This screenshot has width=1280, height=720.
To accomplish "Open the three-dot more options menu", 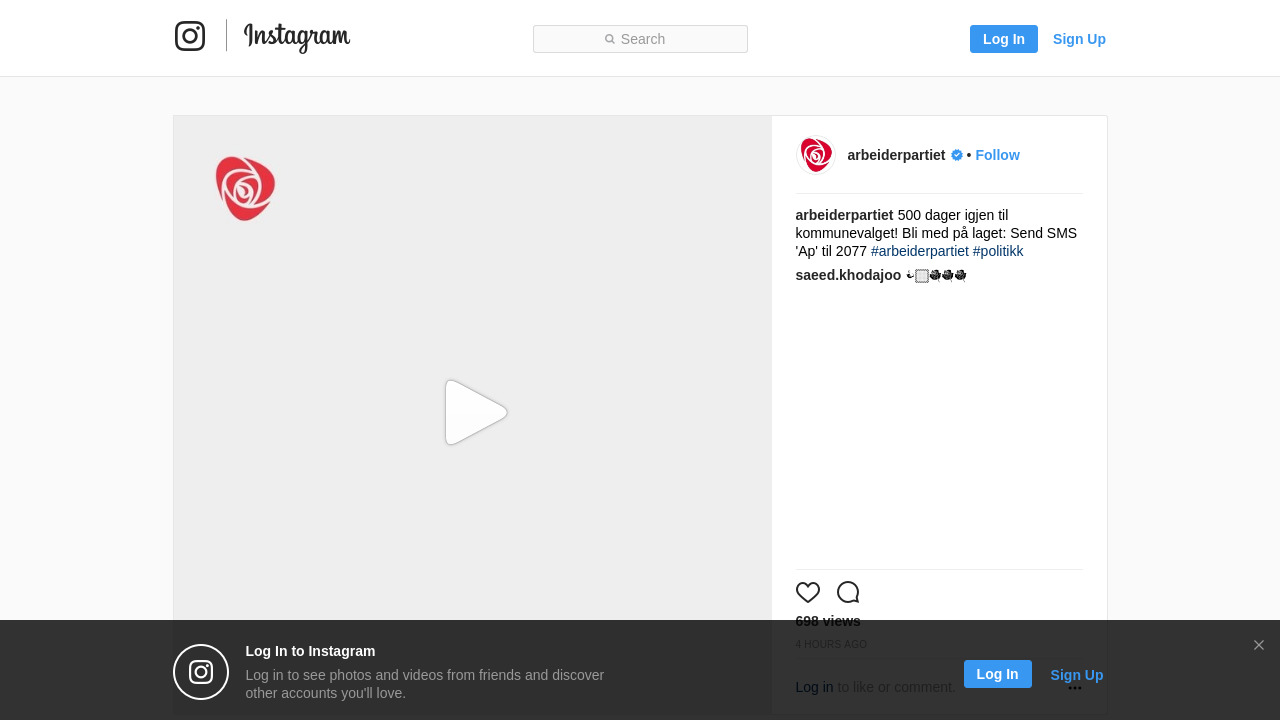I will pos(1075,687).
